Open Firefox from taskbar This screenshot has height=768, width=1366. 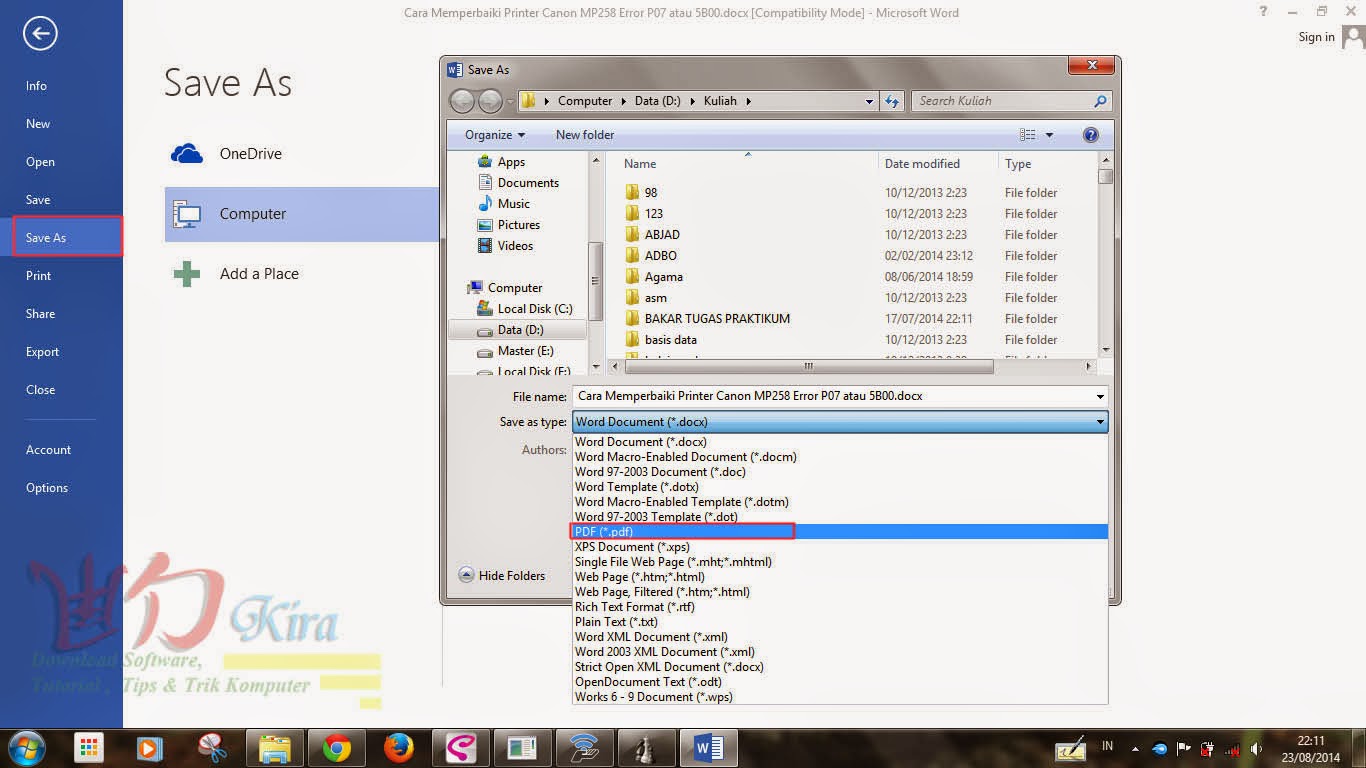tap(399, 748)
